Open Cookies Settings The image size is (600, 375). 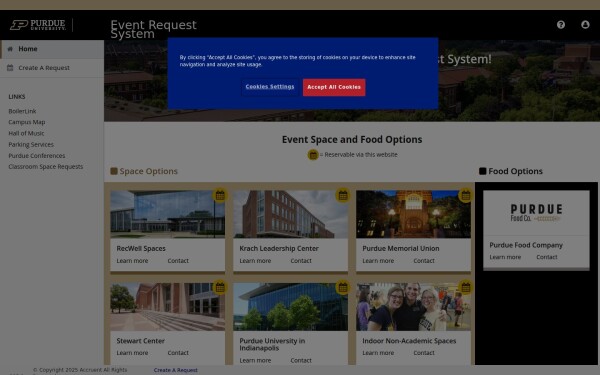[270, 87]
